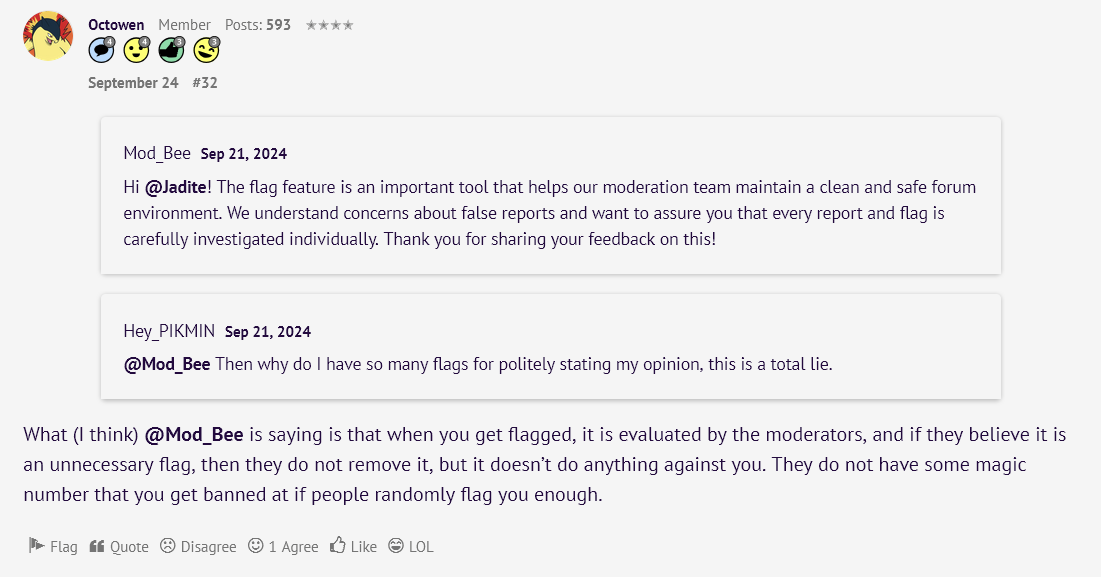Viewport: 1101px width, 577px height.
Task: Quote Octowen's post
Action: coord(119,546)
